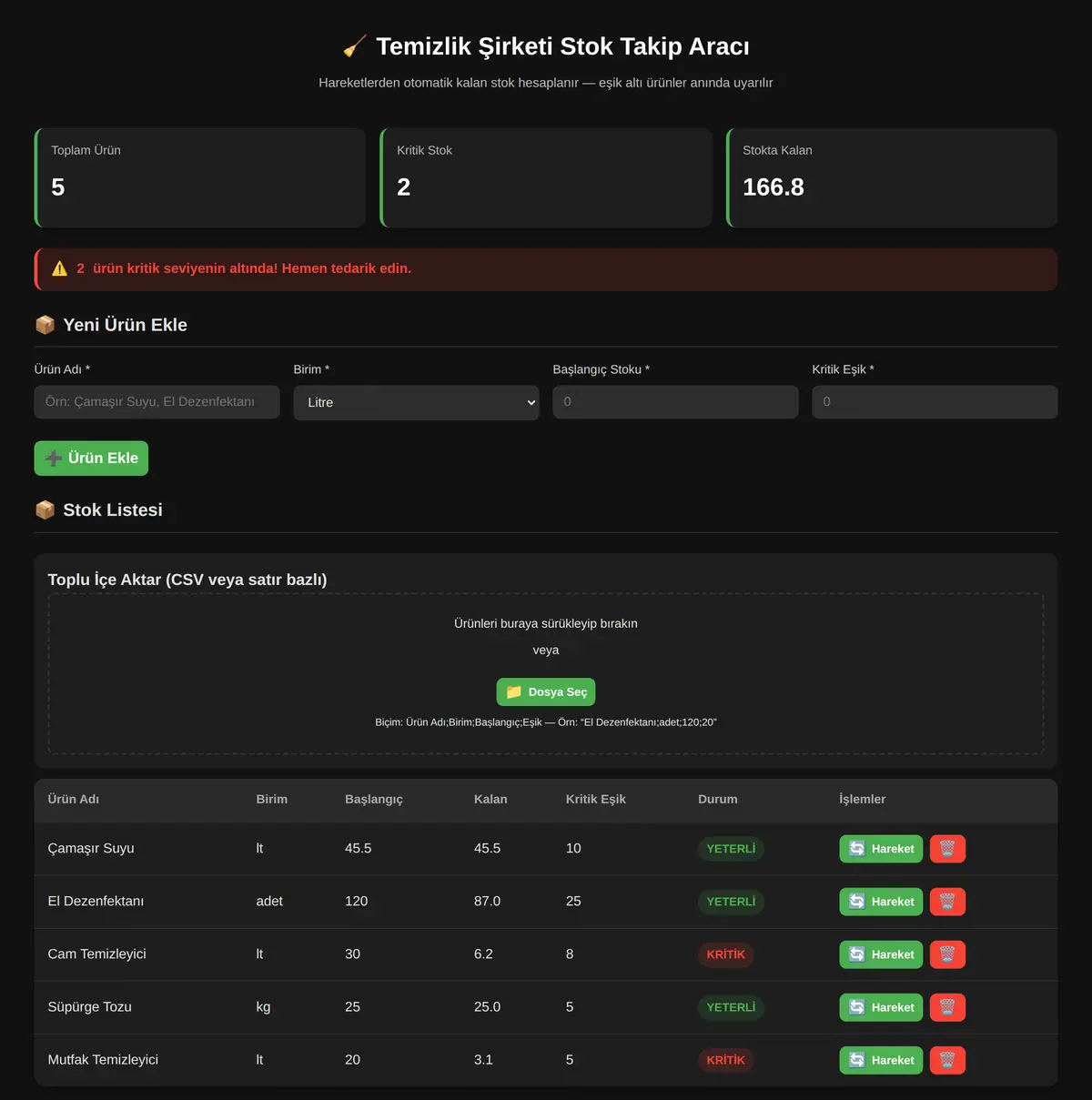Add a Hareket for Çamaşır Suyu

[x=881, y=849]
